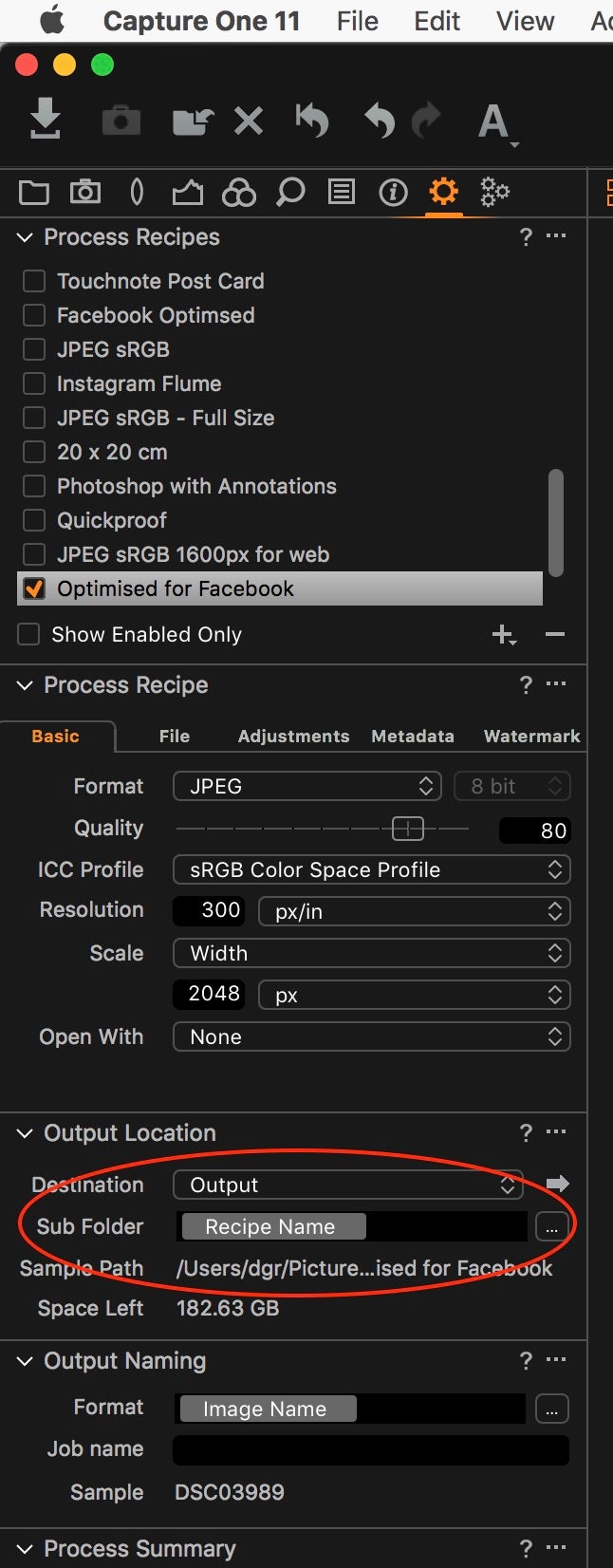The width and height of the screenshot is (613, 1568).
Task: Open the Scale px unit dropdown
Action: click(x=415, y=995)
